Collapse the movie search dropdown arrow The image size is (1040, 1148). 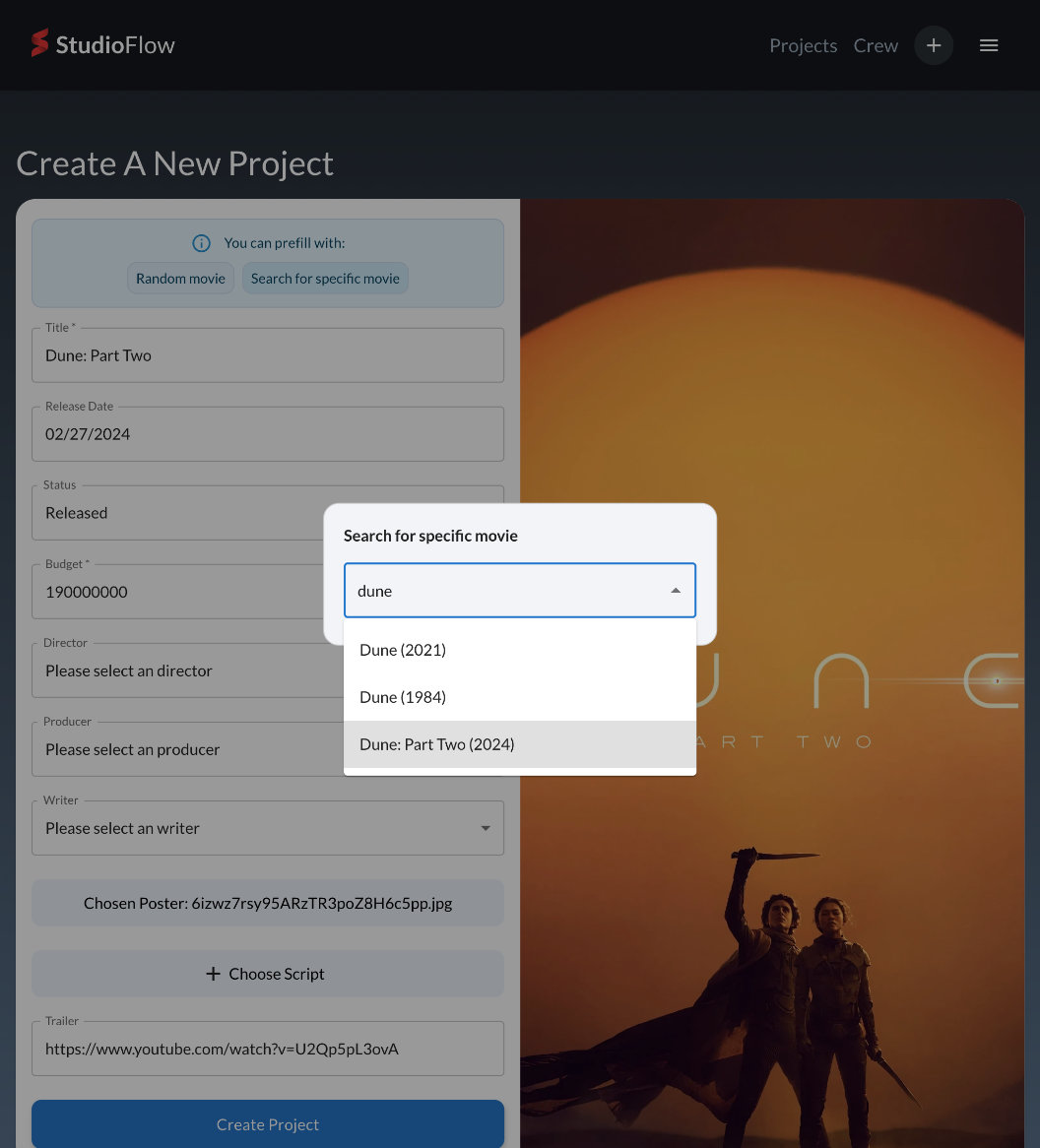(676, 591)
